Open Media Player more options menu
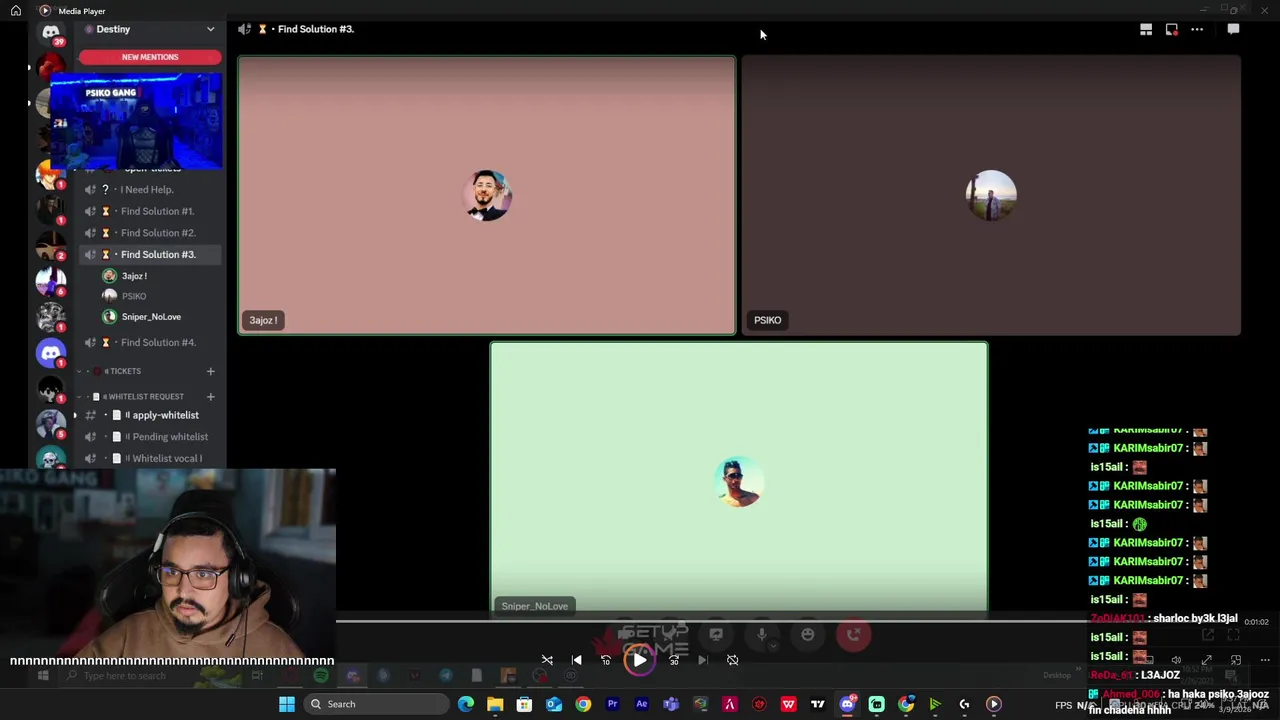1280x720 pixels. (1265, 660)
